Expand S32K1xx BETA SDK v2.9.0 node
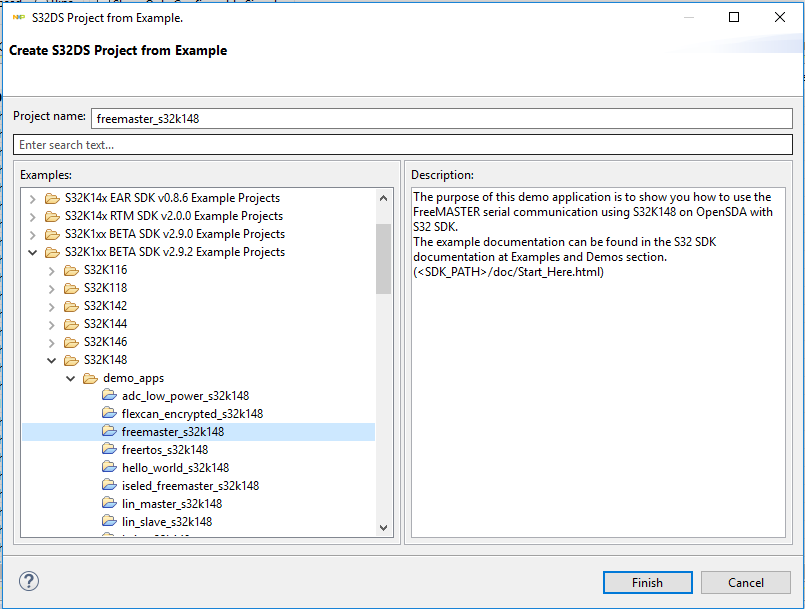The width and height of the screenshot is (805, 609). point(33,235)
